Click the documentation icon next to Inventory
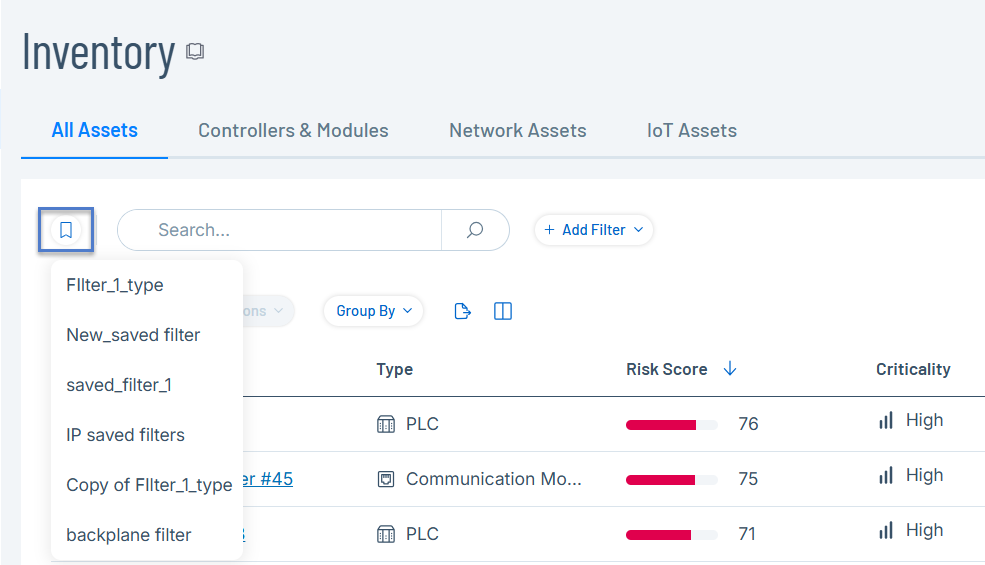The width and height of the screenshot is (985, 565). tap(195, 52)
